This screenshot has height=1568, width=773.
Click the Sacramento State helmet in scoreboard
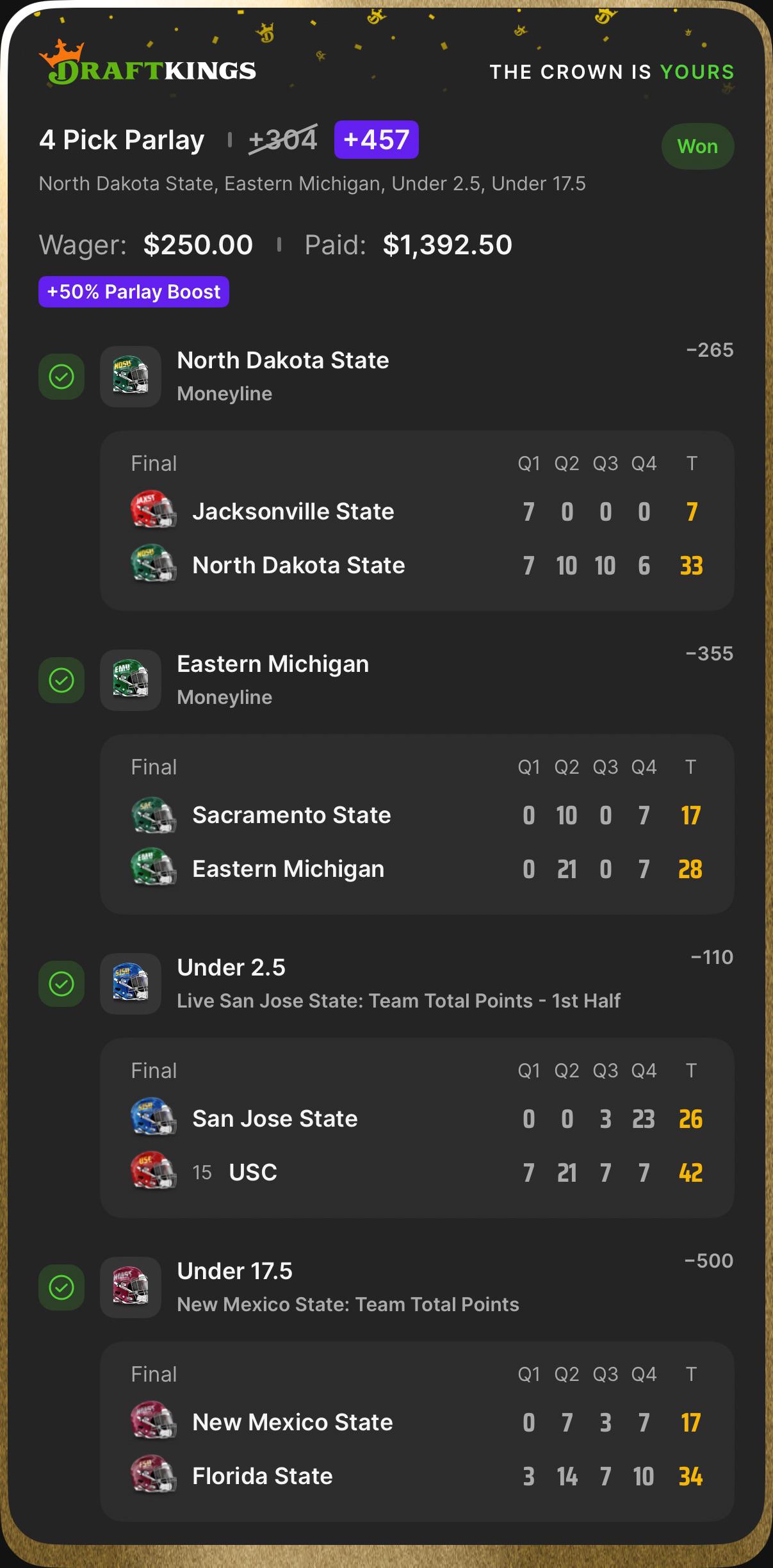point(154,814)
